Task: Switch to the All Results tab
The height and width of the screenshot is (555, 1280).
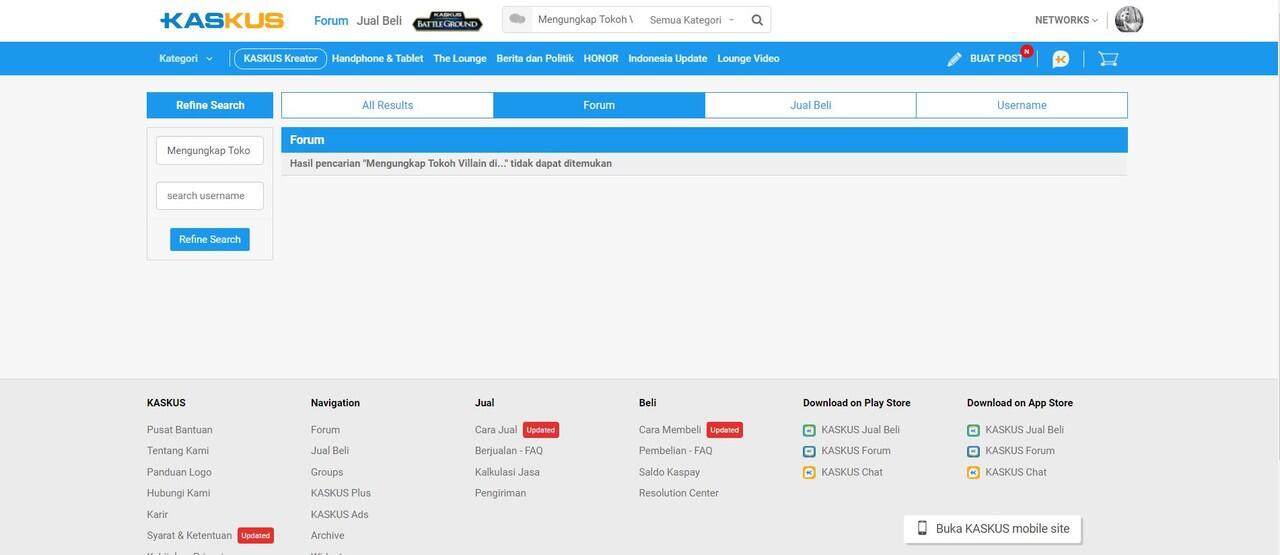Action: (x=387, y=105)
